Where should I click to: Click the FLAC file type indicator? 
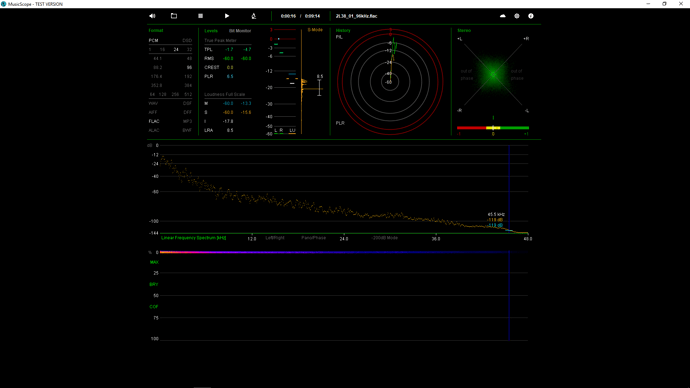click(x=154, y=121)
